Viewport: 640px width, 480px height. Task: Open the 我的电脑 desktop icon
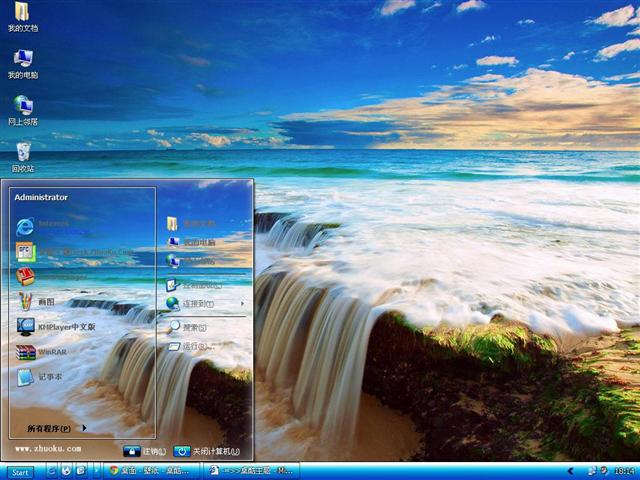point(22,60)
